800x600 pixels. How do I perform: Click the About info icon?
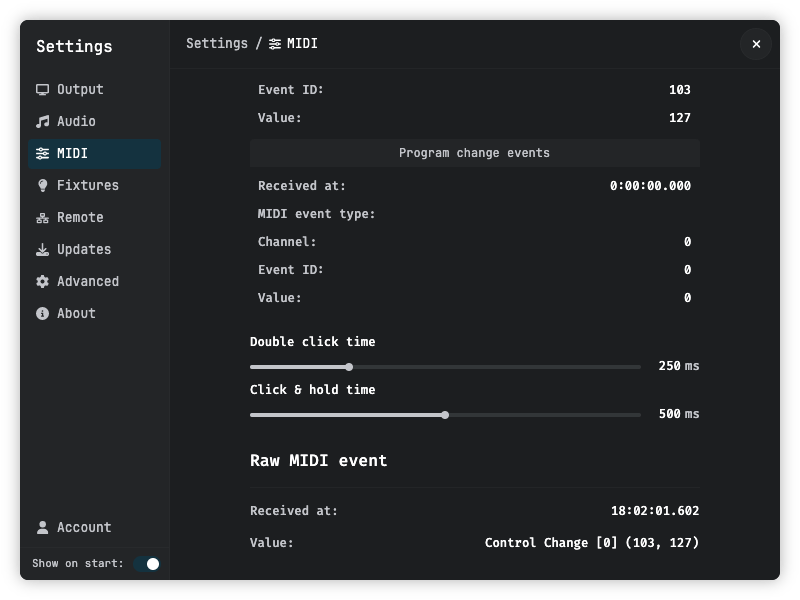[42, 313]
